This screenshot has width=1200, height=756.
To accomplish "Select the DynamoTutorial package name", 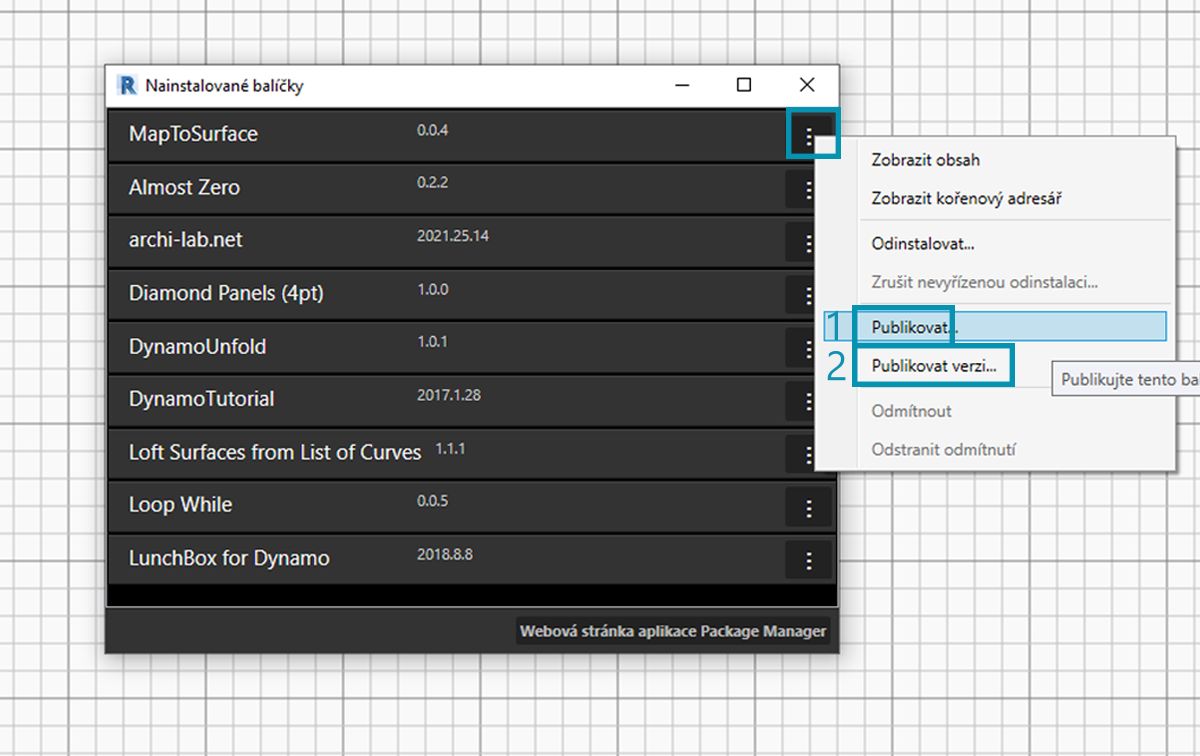I will (x=201, y=399).
